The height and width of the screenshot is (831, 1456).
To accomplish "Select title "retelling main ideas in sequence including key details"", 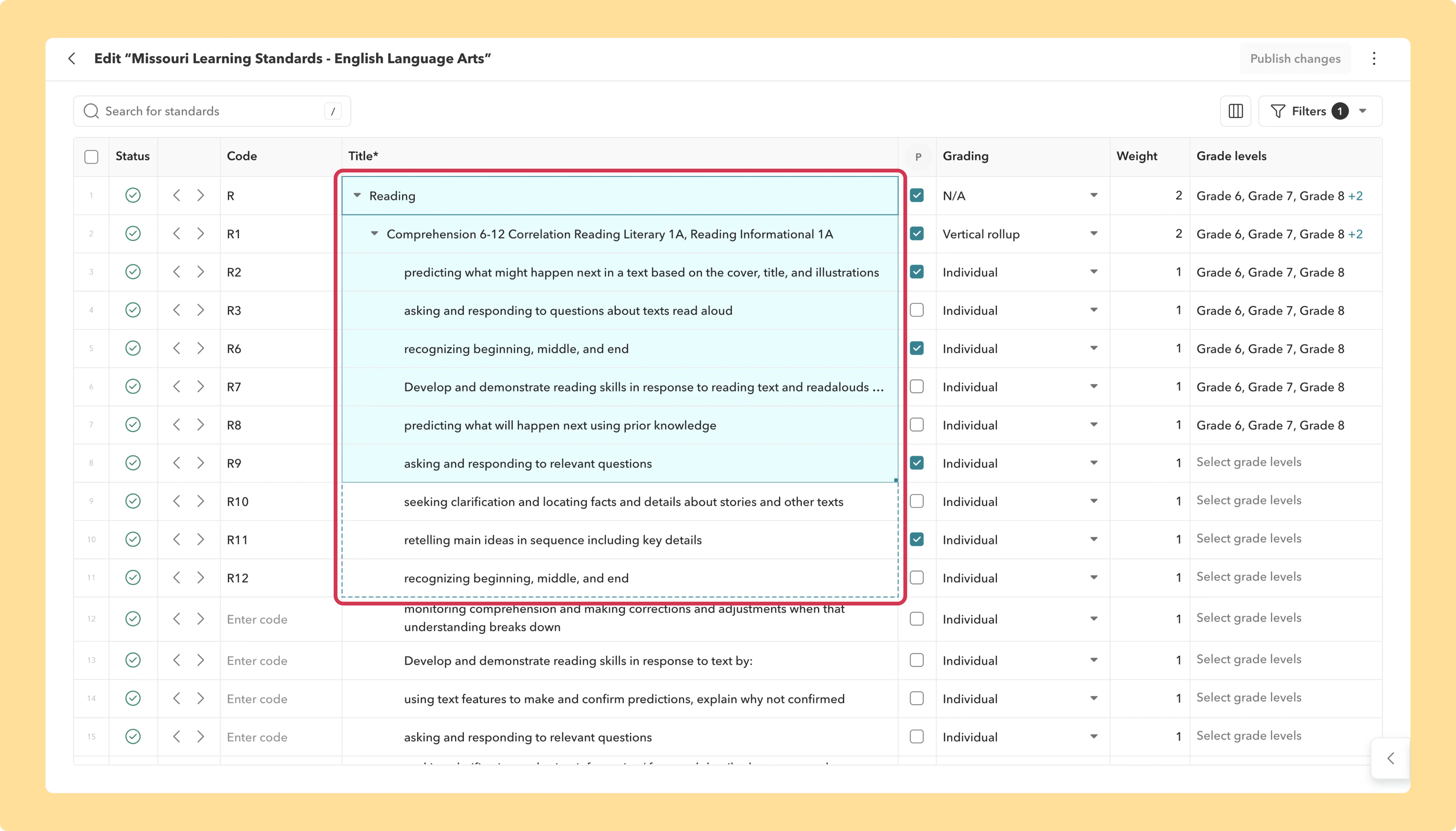I will point(553,540).
